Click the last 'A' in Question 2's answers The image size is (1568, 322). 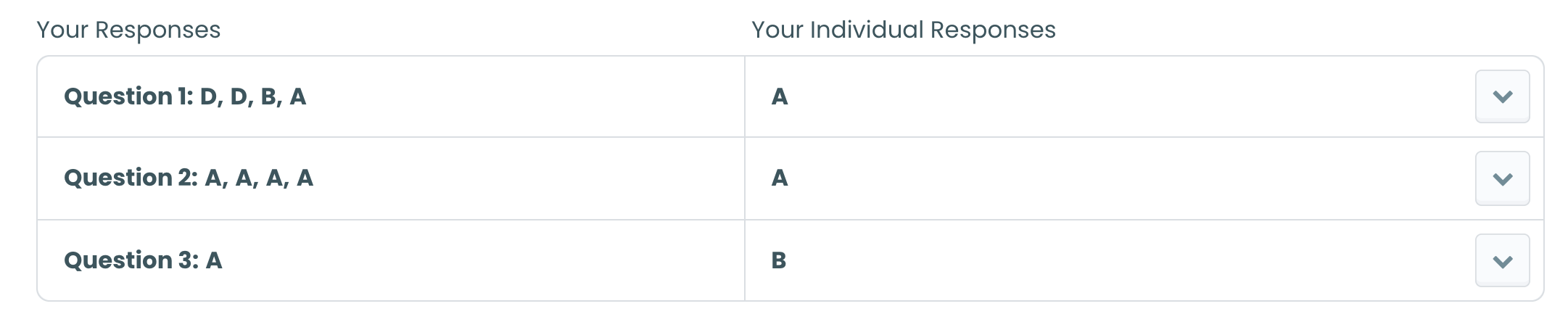click(x=305, y=178)
